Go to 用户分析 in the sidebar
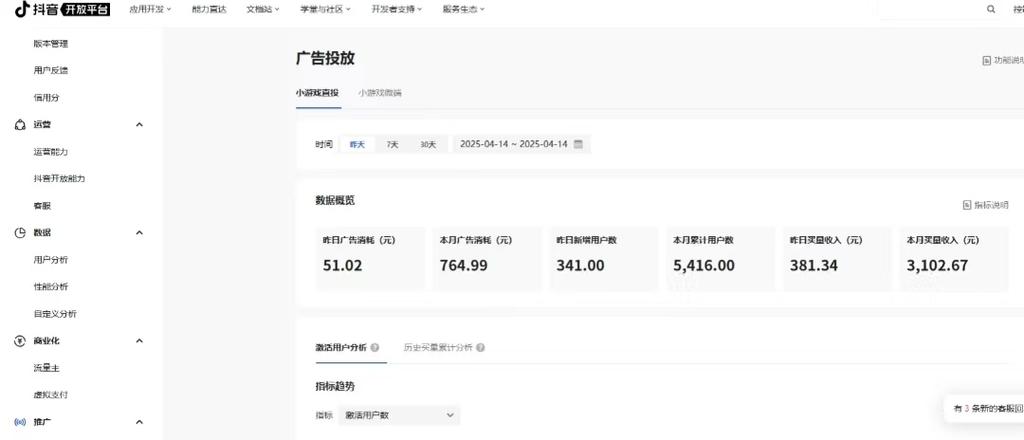 pyautogui.click(x=51, y=260)
